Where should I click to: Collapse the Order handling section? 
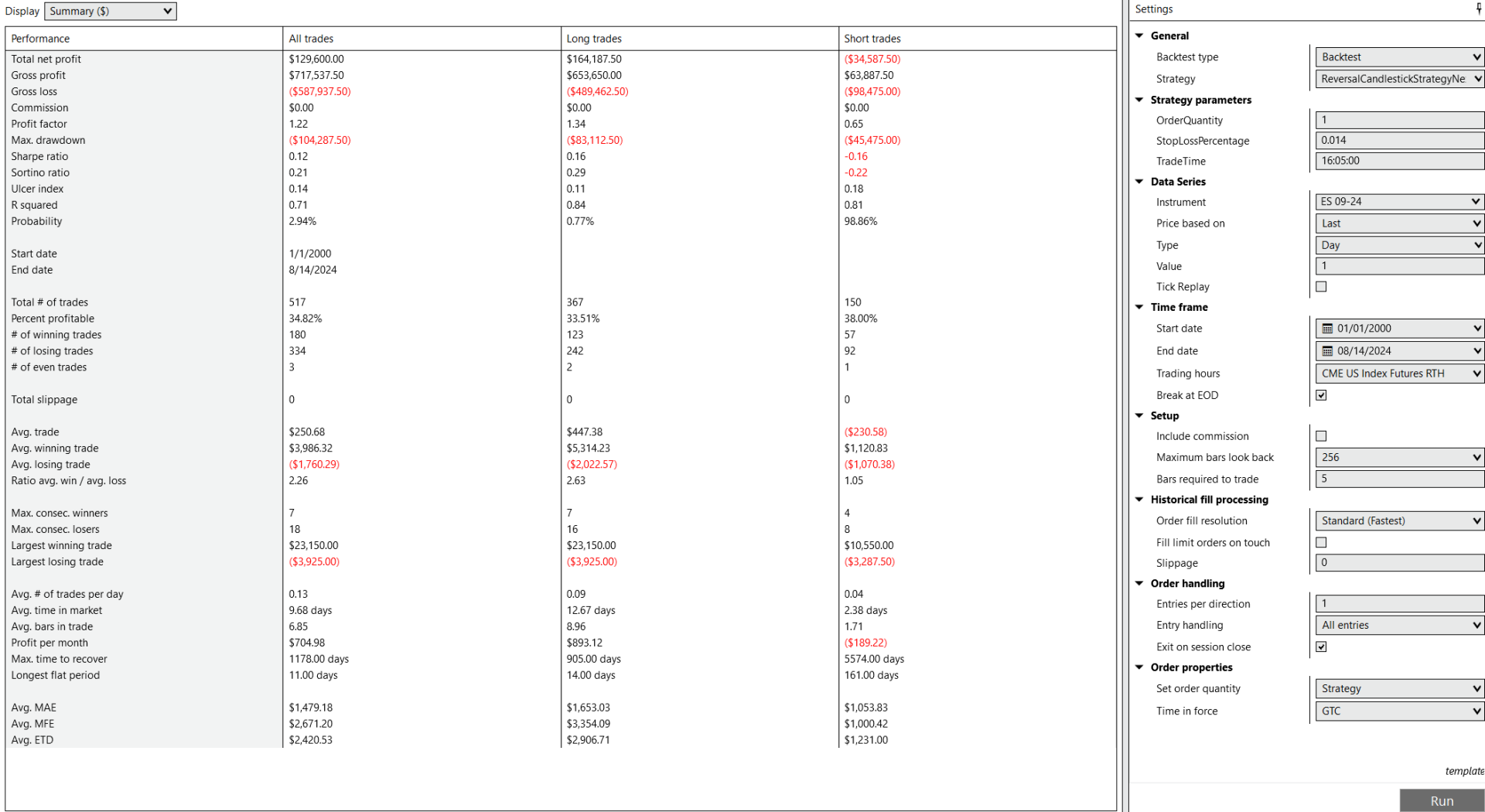[1139, 583]
